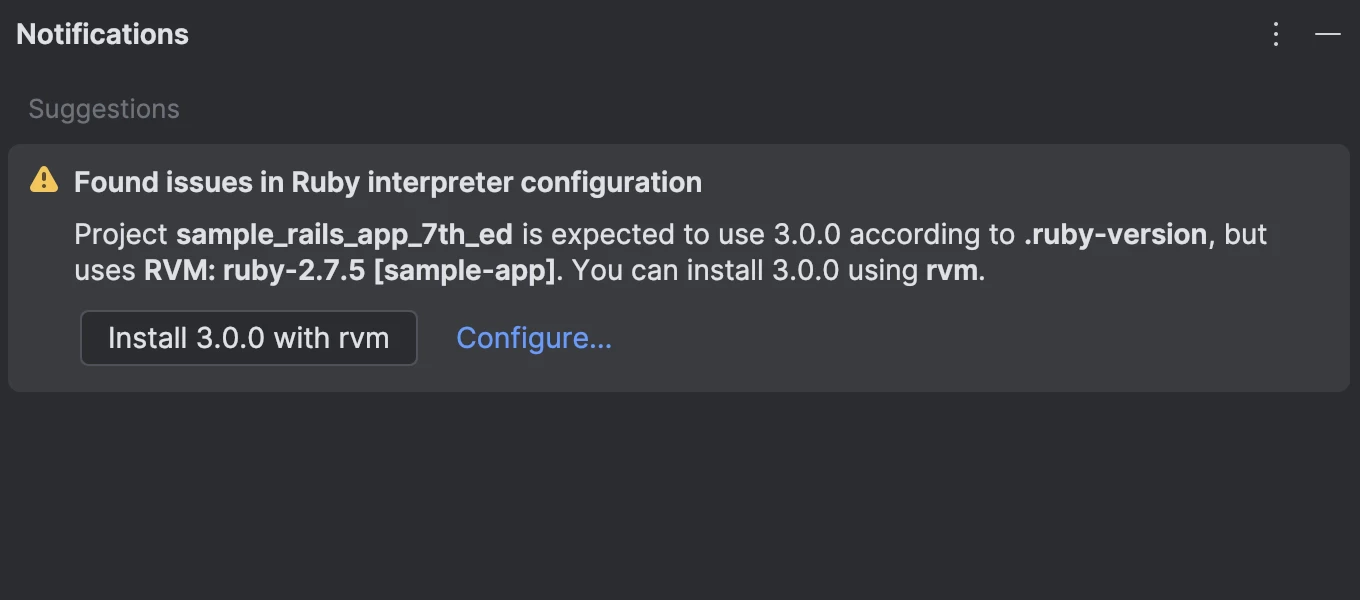Open the Configure... link
The height and width of the screenshot is (600, 1360).
(x=533, y=338)
